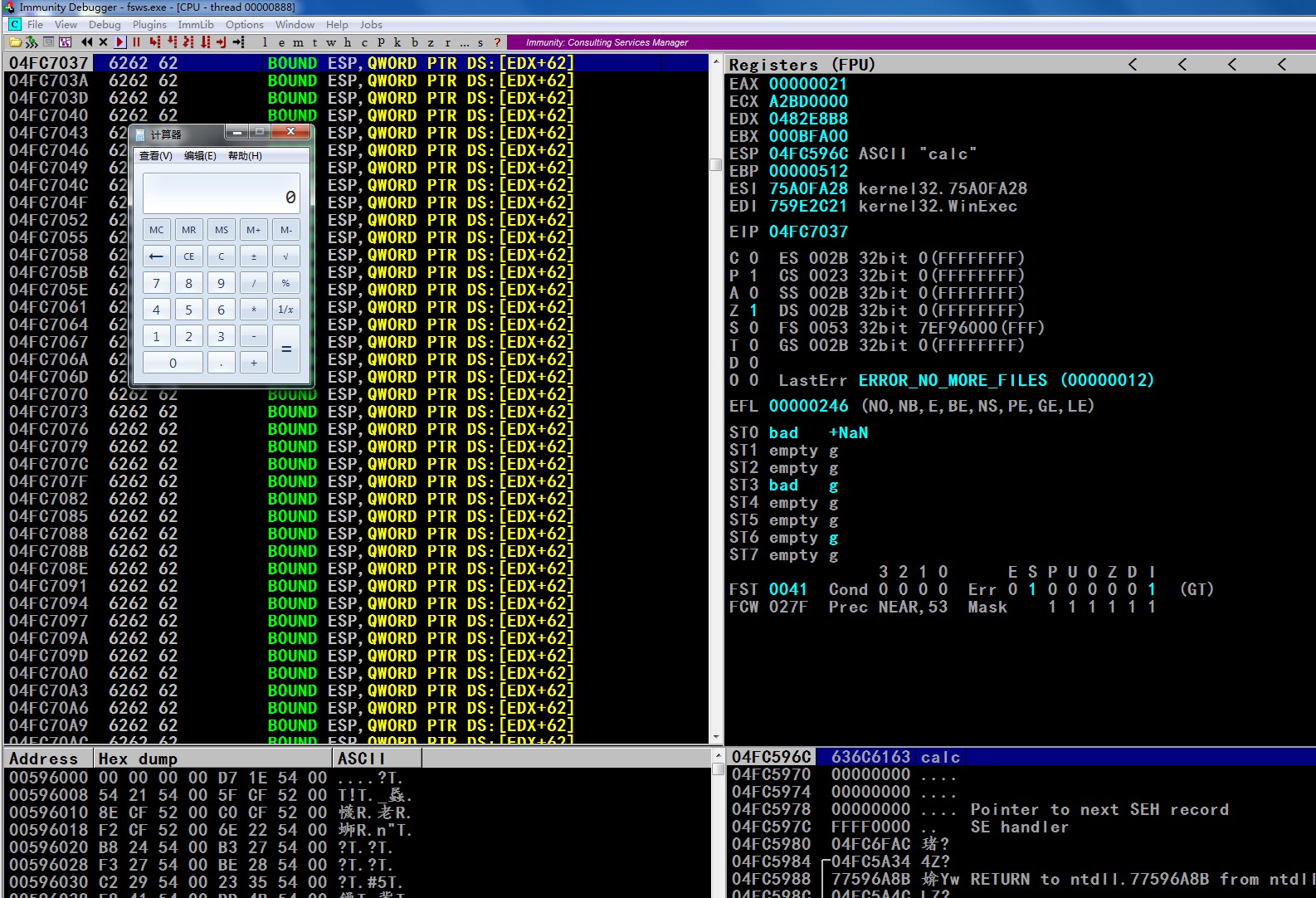This screenshot has width=1316, height=898.
Task: Open the Plugins menu
Action: [x=149, y=24]
